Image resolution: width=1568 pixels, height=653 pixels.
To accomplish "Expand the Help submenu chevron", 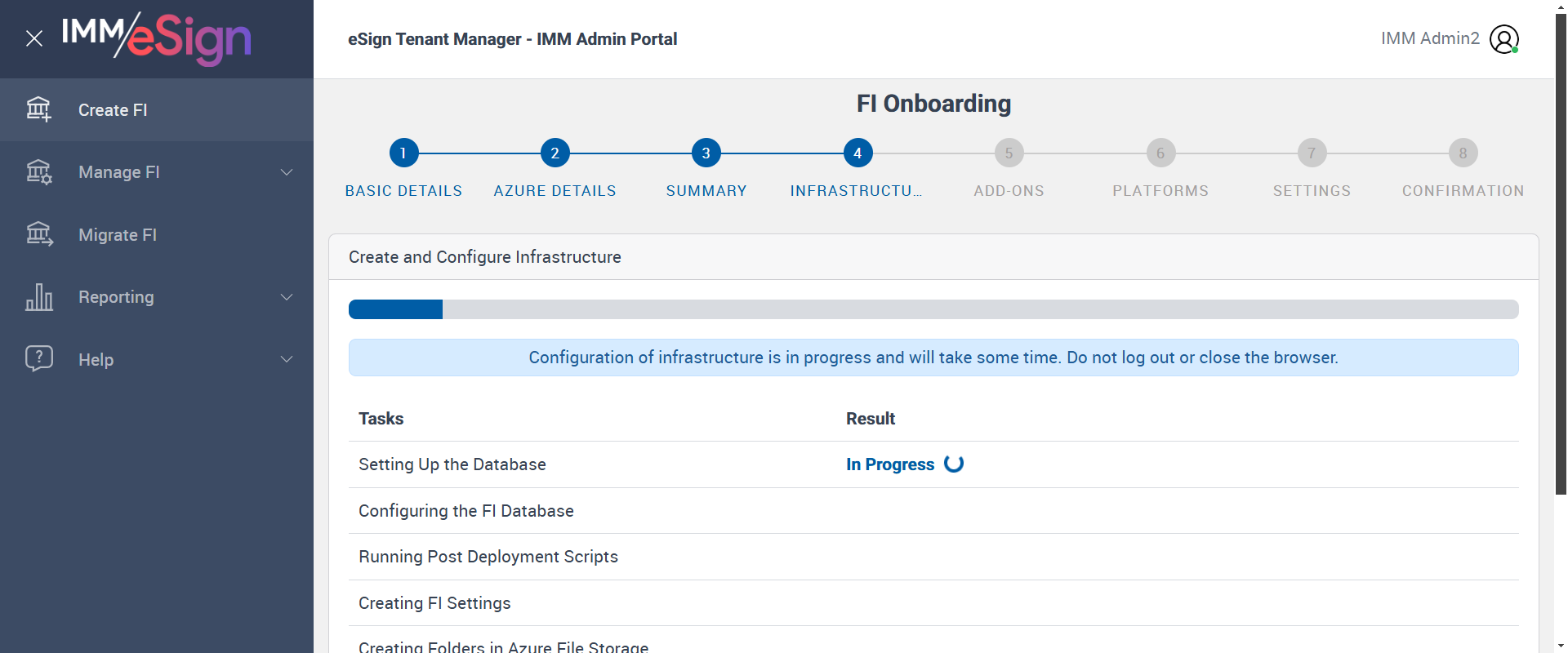I will coord(287,359).
